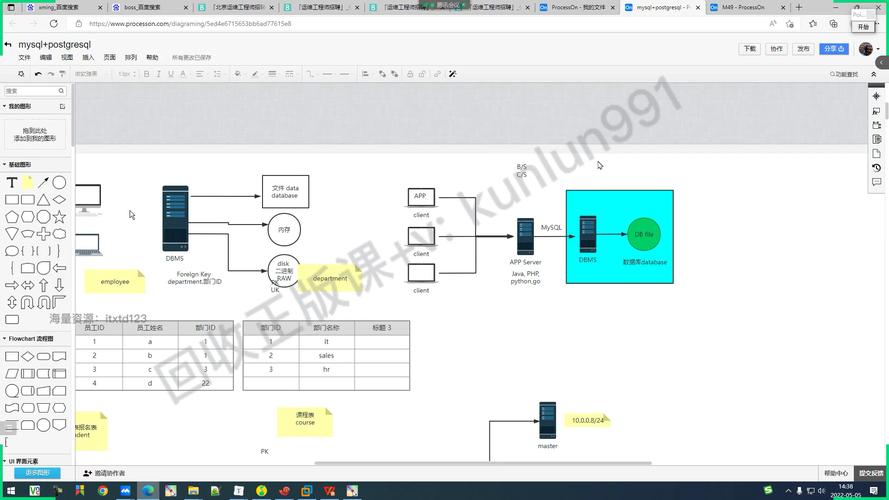Viewport: 889px width, 500px height.
Task: Open the comments speech bubble panel
Action: [876, 182]
